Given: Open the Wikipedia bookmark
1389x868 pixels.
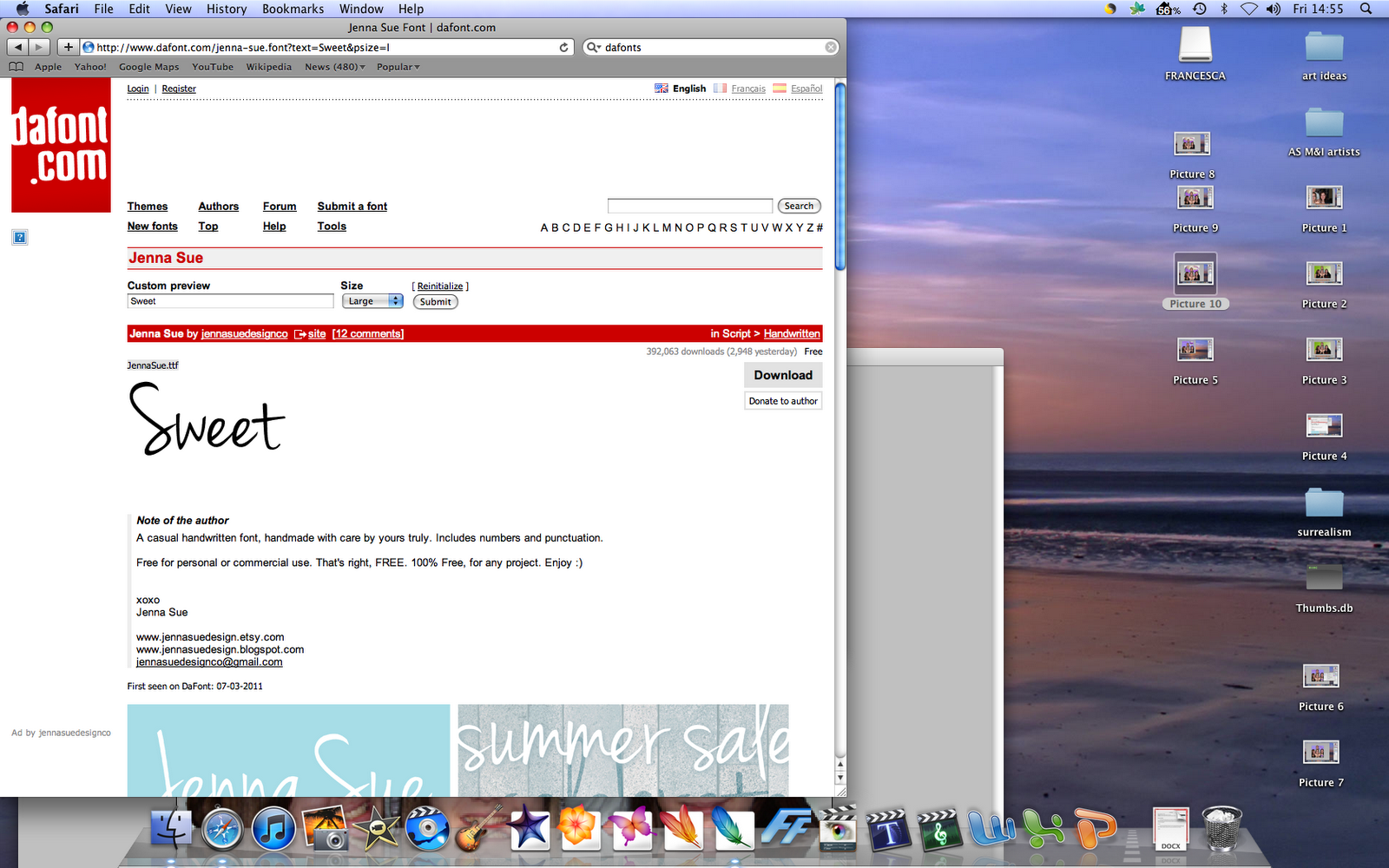Looking at the screenshot, I should point(269,67).
